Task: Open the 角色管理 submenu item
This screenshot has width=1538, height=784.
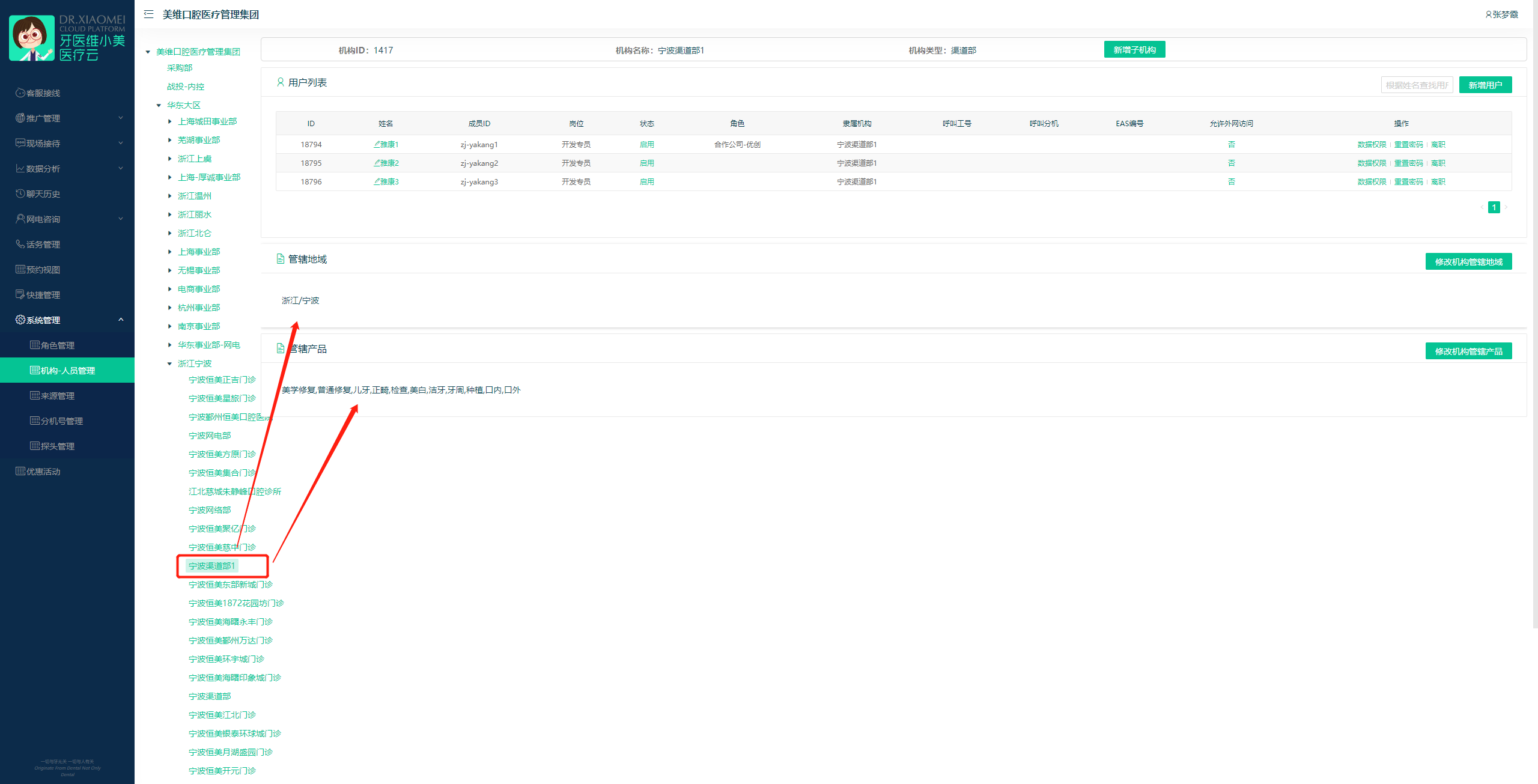Action: click(x=58, y=345)
